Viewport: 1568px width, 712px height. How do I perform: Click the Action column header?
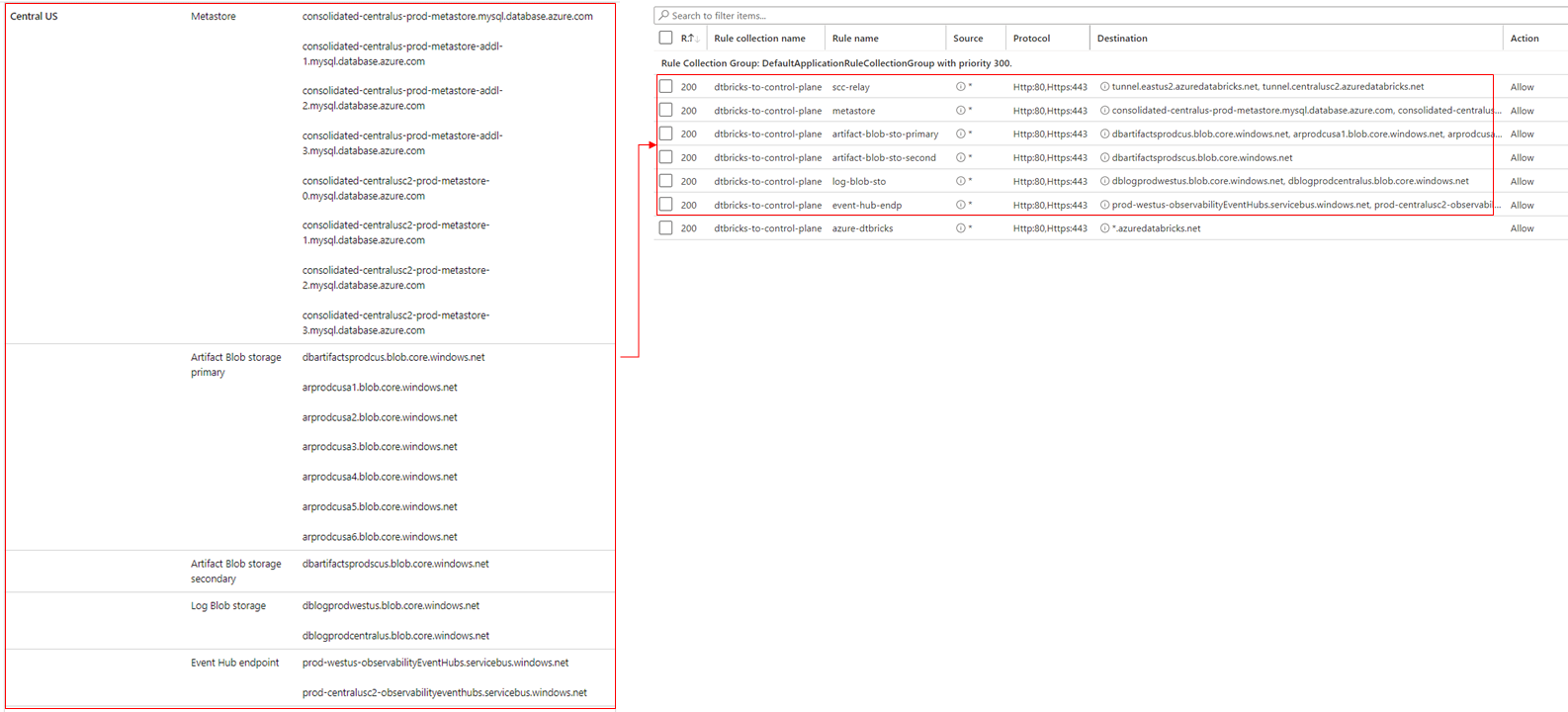tap(1524, 39)
